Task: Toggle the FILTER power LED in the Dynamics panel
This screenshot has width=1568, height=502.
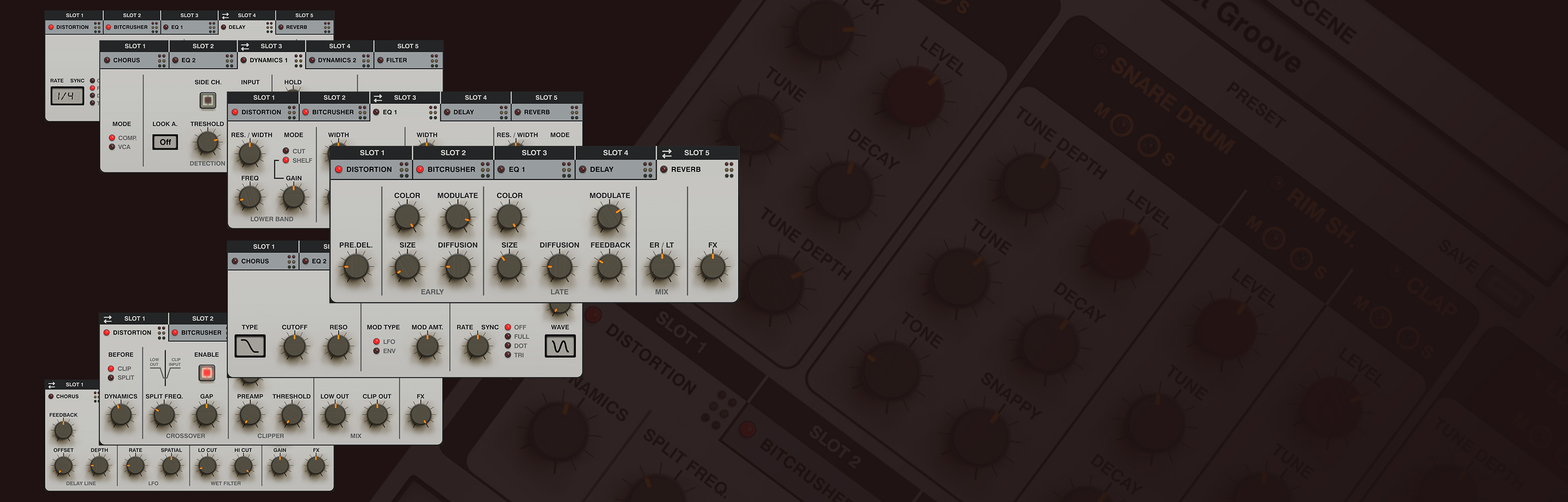Action: click(380, 60)
